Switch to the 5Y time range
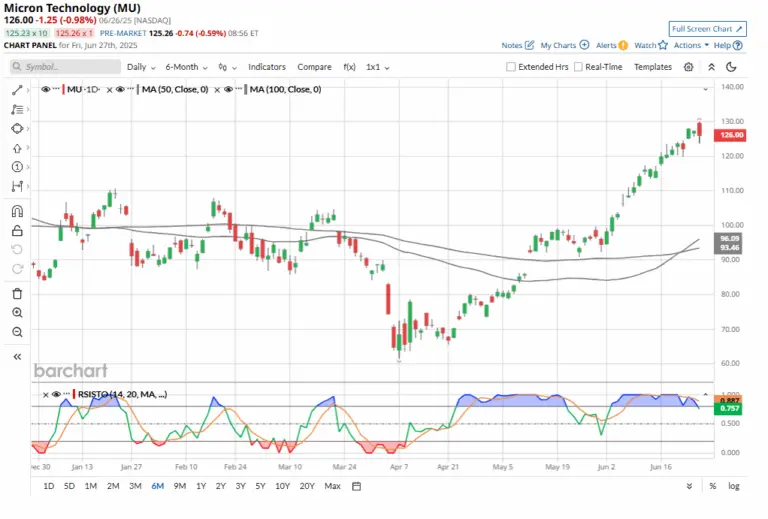Image resolution: width=768 pixels, height=519 pixels. pyautogui.click(x=260, y=486)
